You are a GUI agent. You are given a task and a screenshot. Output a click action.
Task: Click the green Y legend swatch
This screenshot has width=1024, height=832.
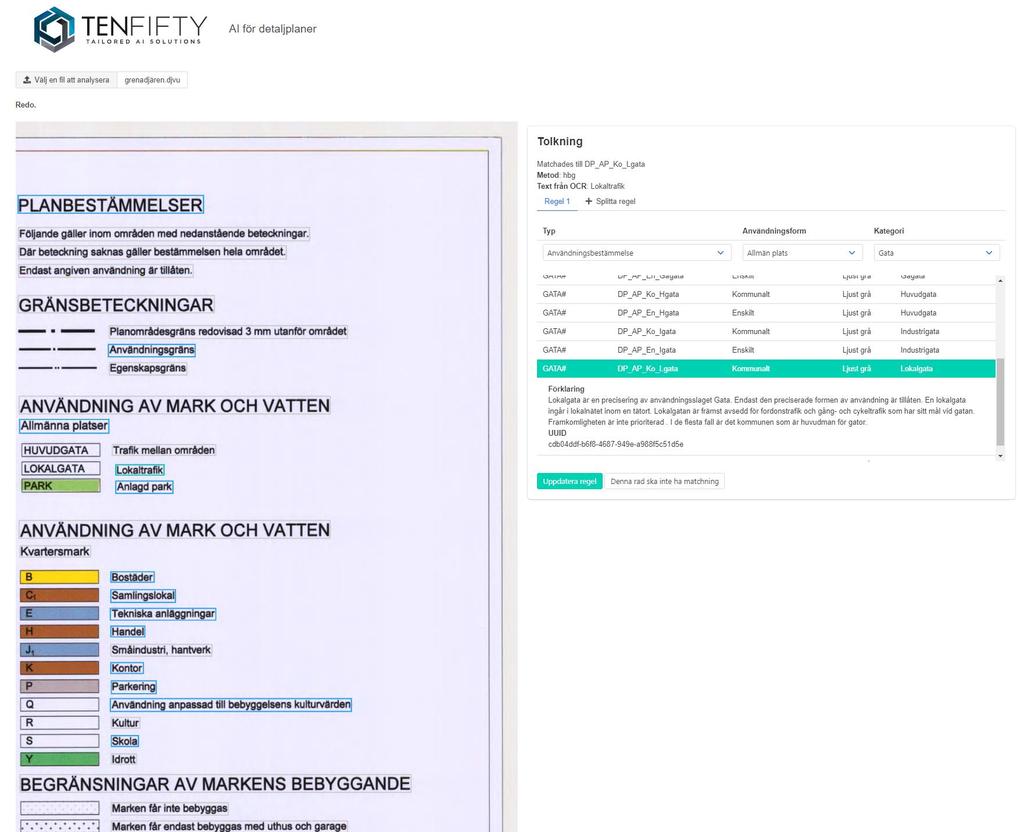(x=59, y=759)
